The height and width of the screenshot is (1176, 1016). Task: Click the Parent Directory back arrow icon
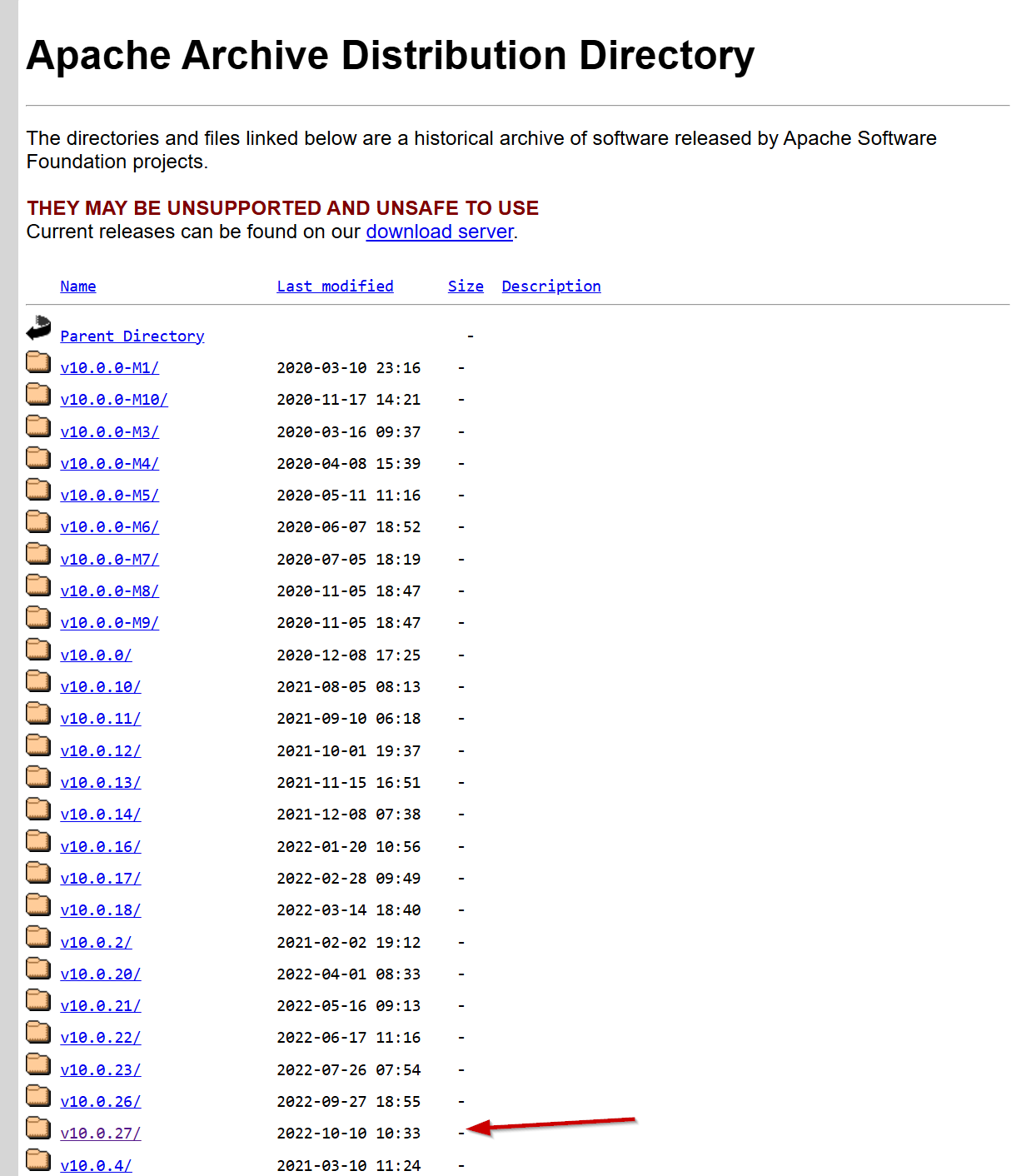pyautogui.click(x=38, y=329)
